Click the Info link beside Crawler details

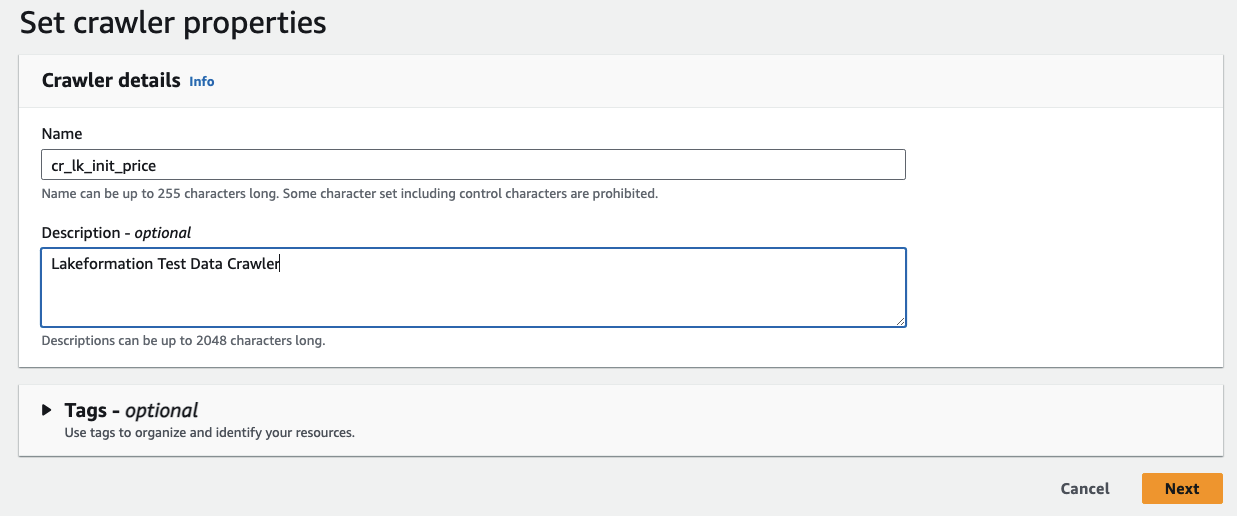click(x=202, y=81)
